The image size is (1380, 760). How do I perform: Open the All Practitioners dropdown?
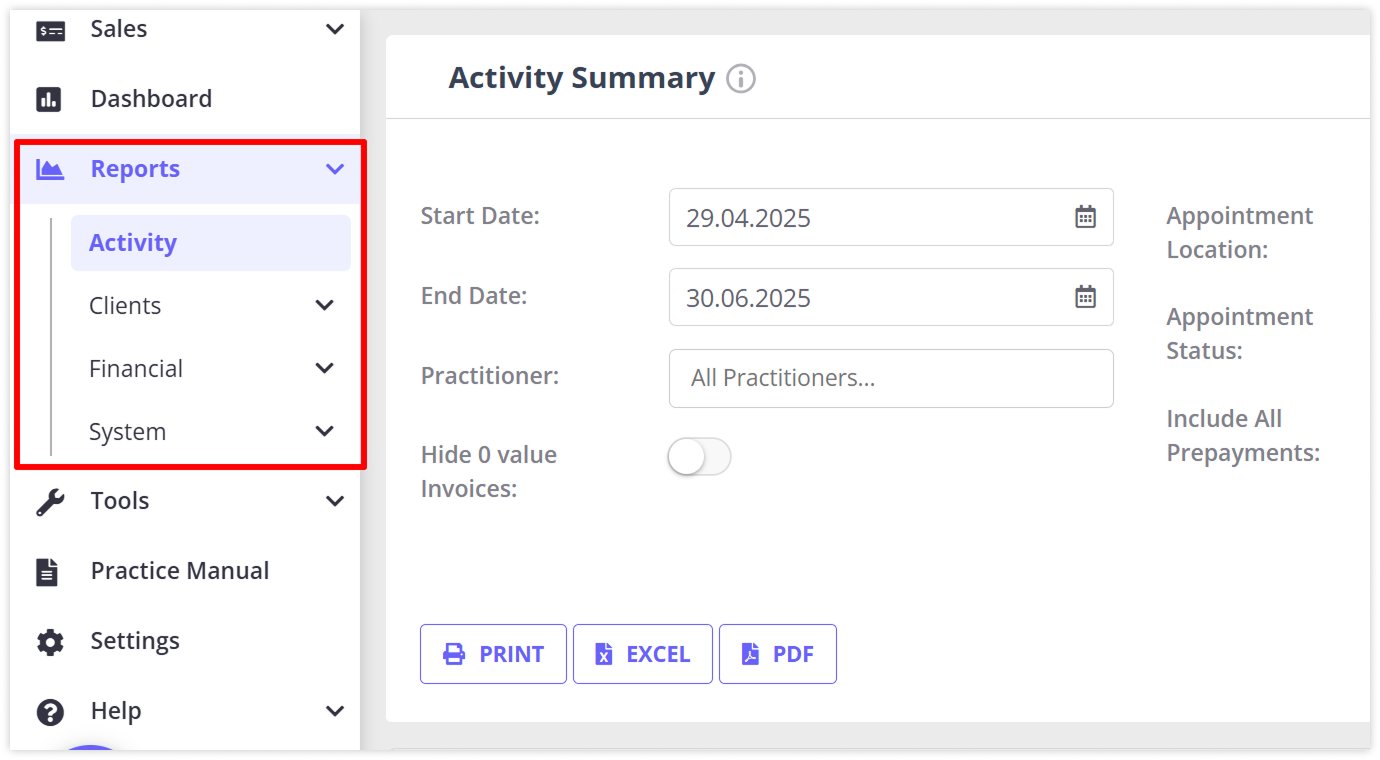[x=890, y=378]
